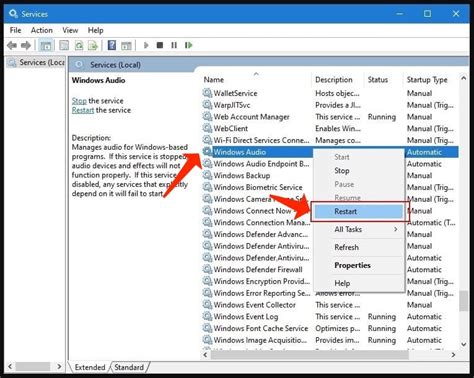Click the gear icon beside WebClient
The height and width of the screenshot is (378, 474).
coord(207,128)
